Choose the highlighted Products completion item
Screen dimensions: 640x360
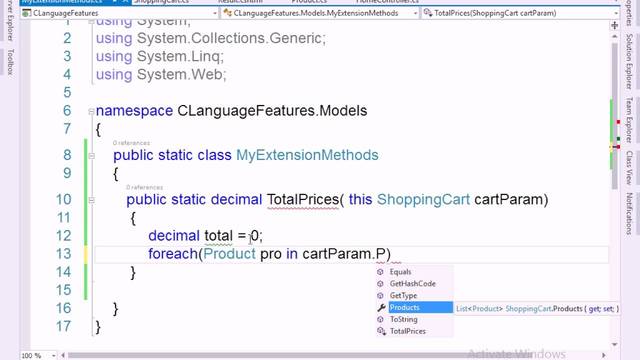[420, 307]
